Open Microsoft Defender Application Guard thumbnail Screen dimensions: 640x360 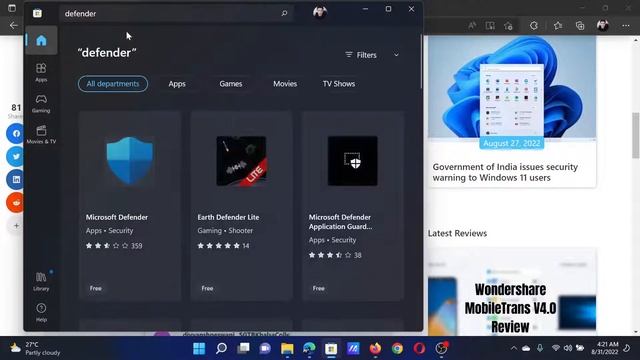353,161
